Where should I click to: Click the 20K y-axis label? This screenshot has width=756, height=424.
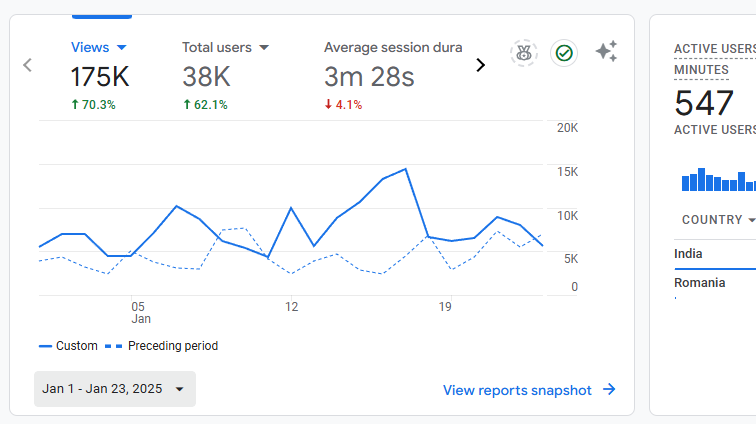tap(567, 128)
